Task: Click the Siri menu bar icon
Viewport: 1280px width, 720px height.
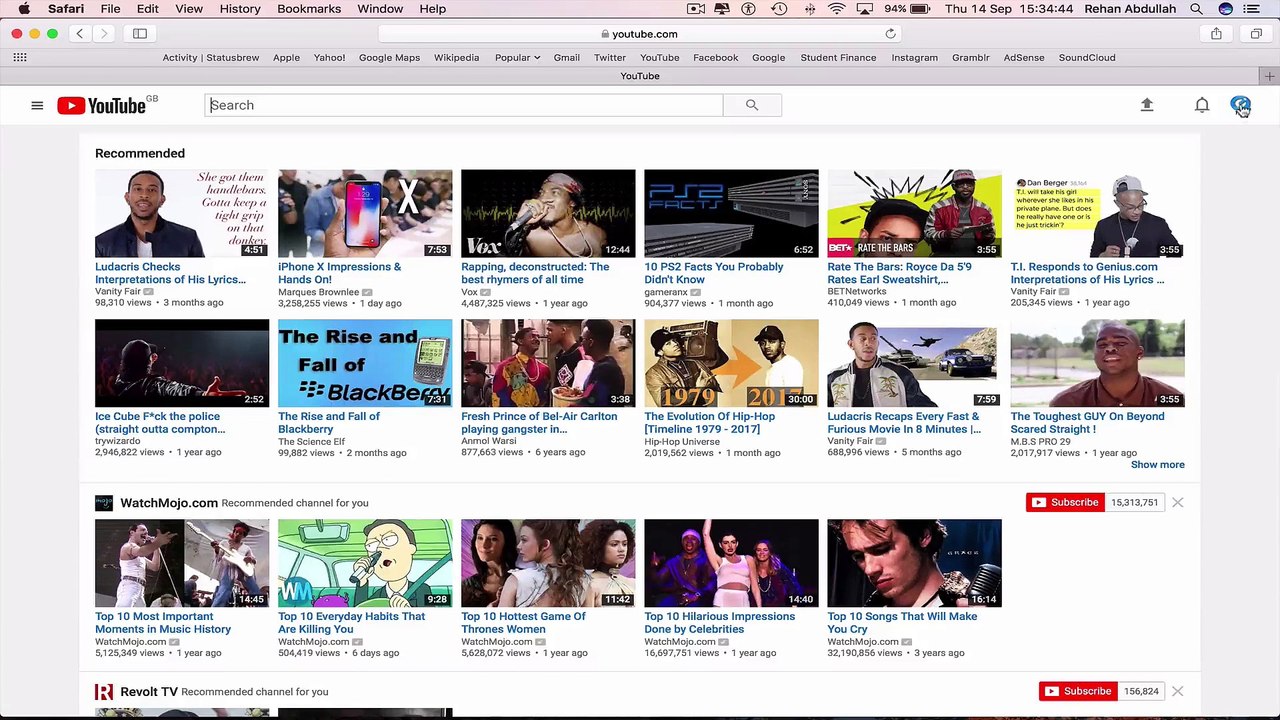Action: [1225, 9]
